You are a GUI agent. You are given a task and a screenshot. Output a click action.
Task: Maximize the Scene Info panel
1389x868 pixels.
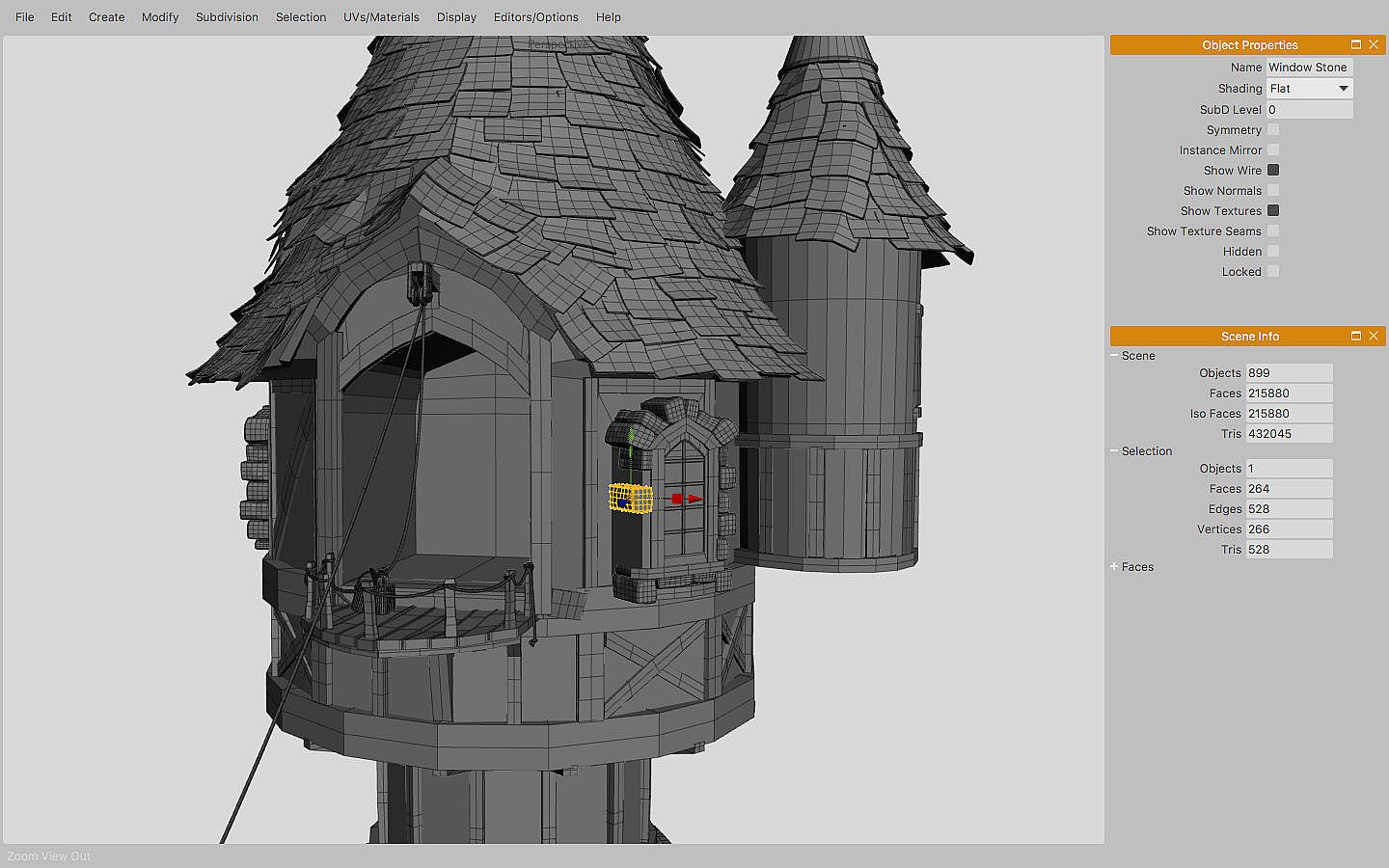coord(1356,336)
